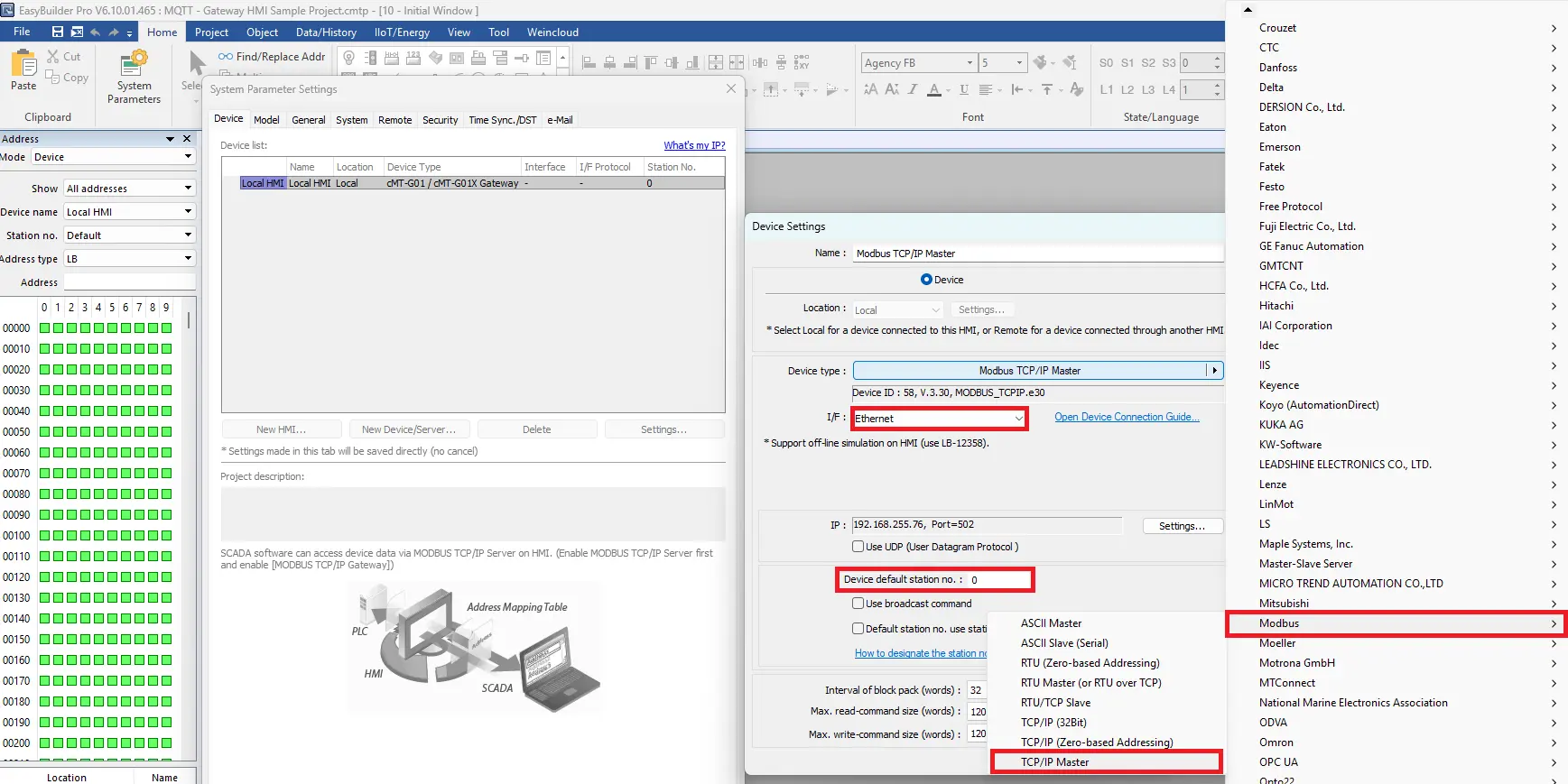
Task: Open the Device Connection Guide link
Action: [1127, 417]
